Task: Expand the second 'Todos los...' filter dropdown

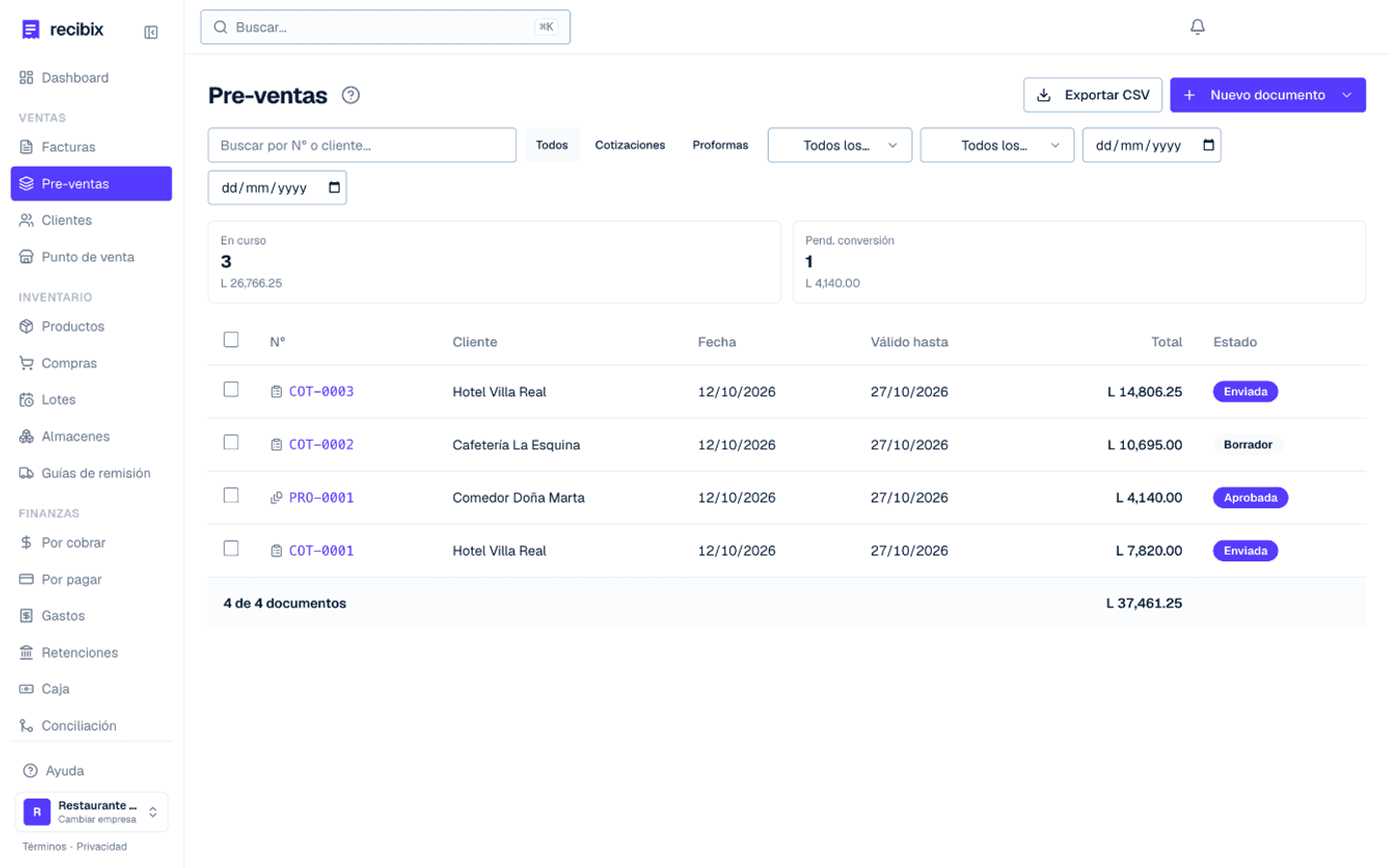Action: 997,146
